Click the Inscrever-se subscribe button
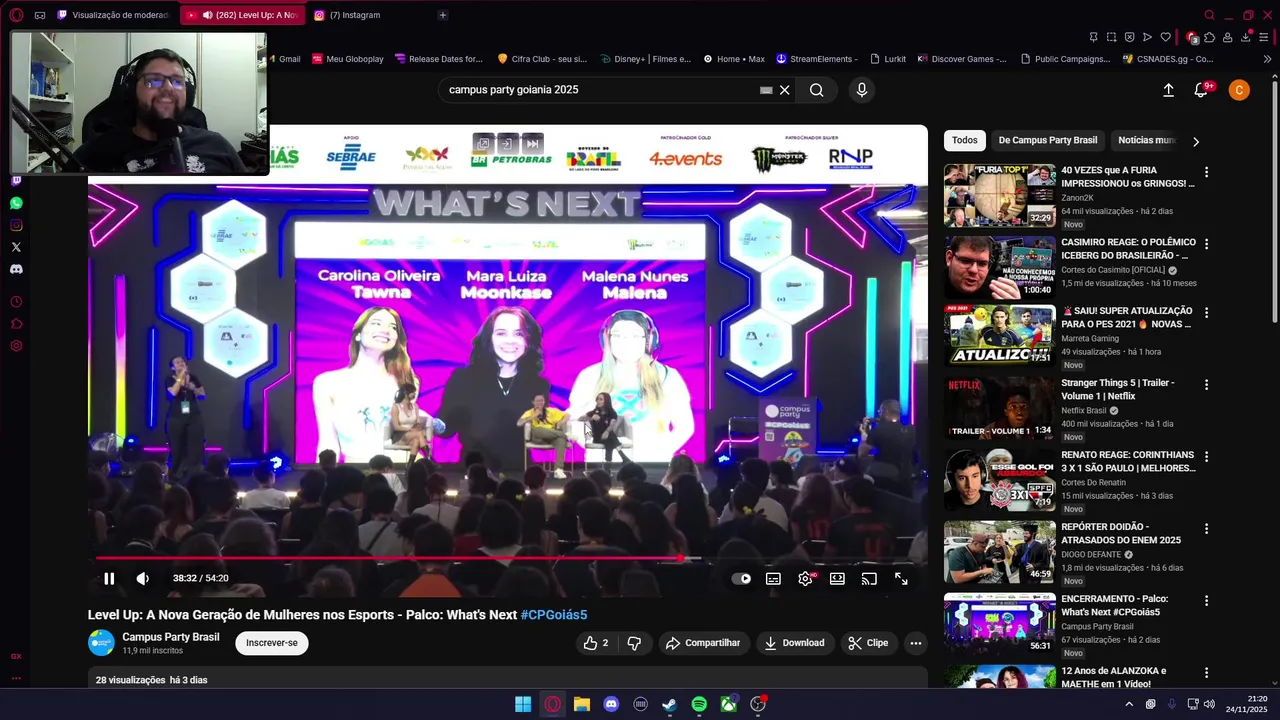Screen dimensions: 1280x720 pyautogui.click(x=272, y=643)
